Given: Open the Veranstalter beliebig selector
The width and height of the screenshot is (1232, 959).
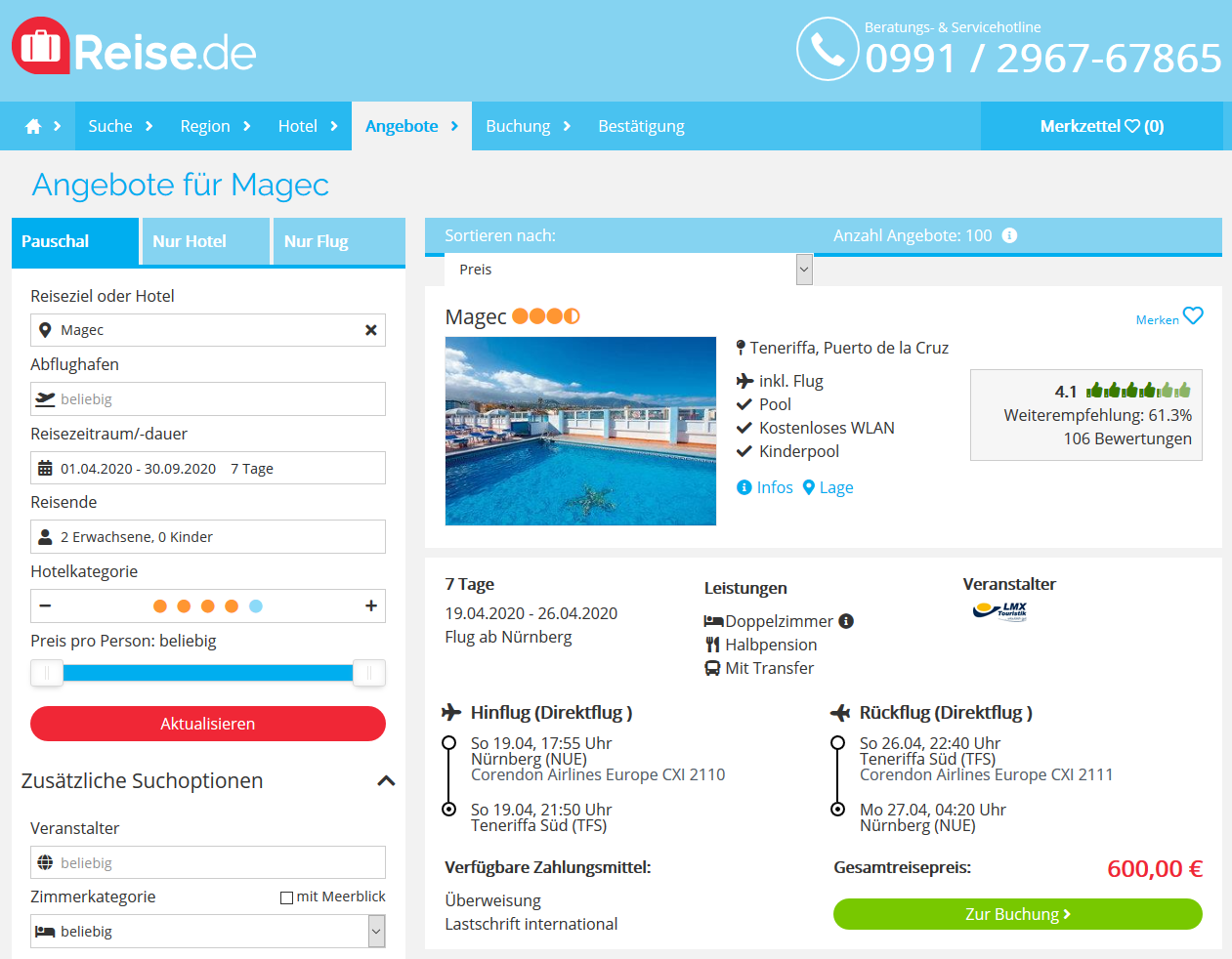Looking at the screenshot, I should [208, 862].
